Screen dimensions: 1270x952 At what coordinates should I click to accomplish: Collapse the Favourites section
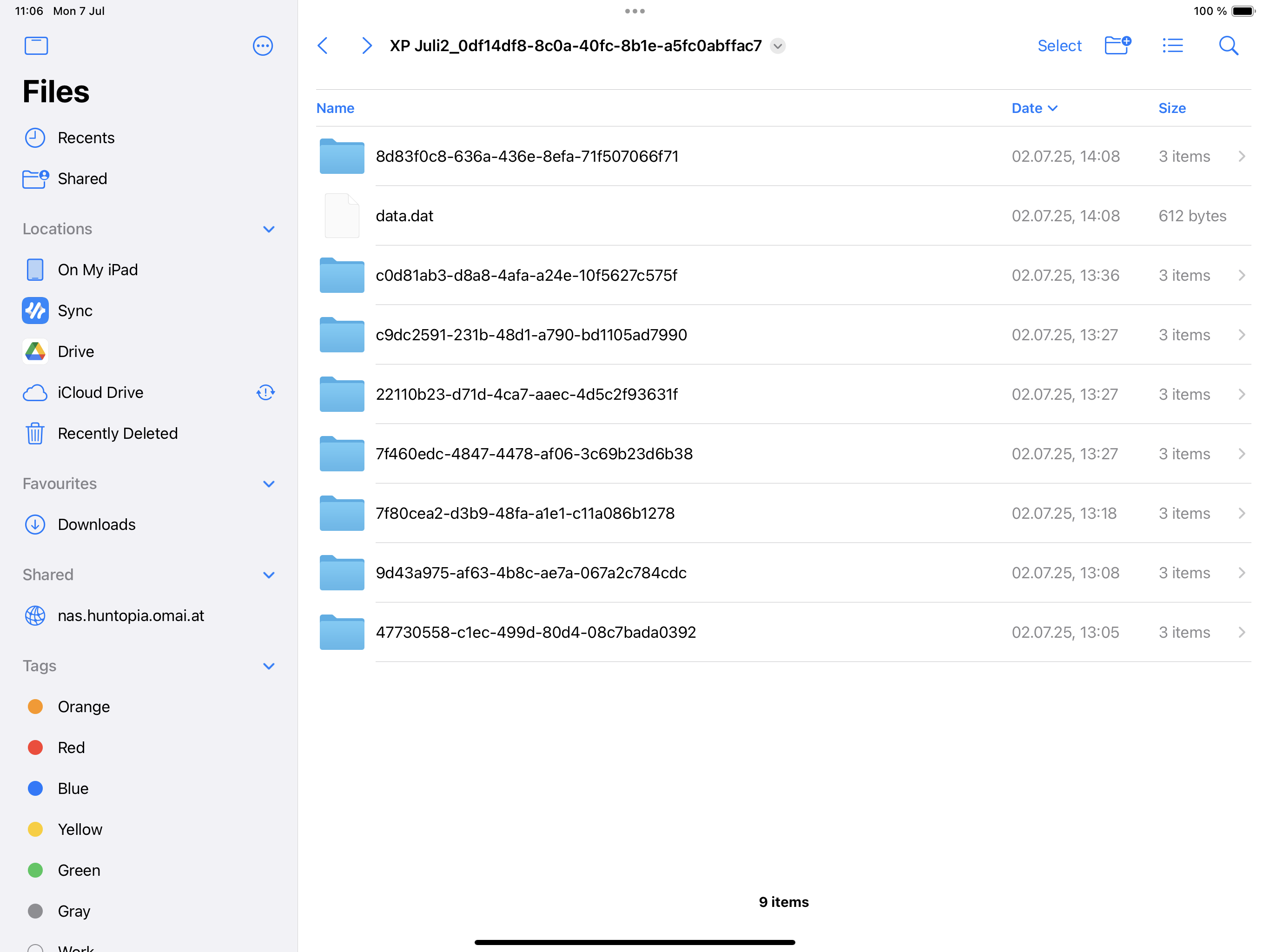pyautogui.click(x=268, y=483)
